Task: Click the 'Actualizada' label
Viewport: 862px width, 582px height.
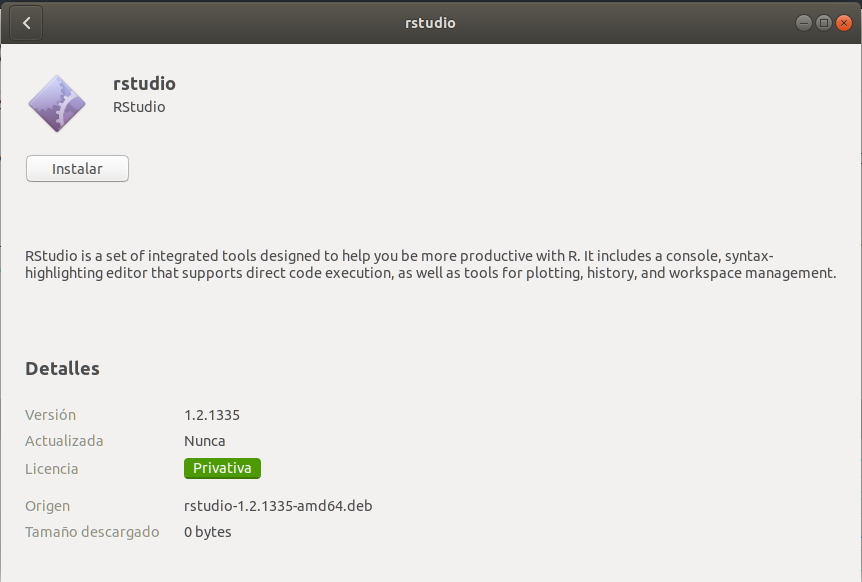Action: click(x=64, y=441)
